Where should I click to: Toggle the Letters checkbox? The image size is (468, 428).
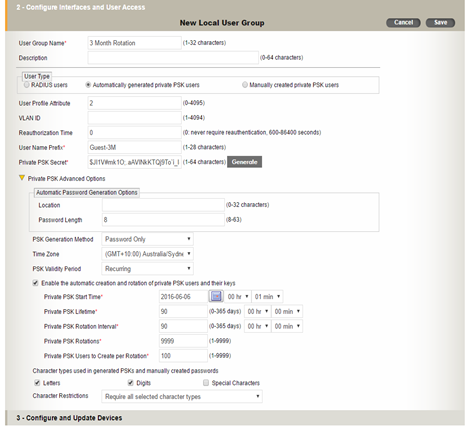click(37, 383)
